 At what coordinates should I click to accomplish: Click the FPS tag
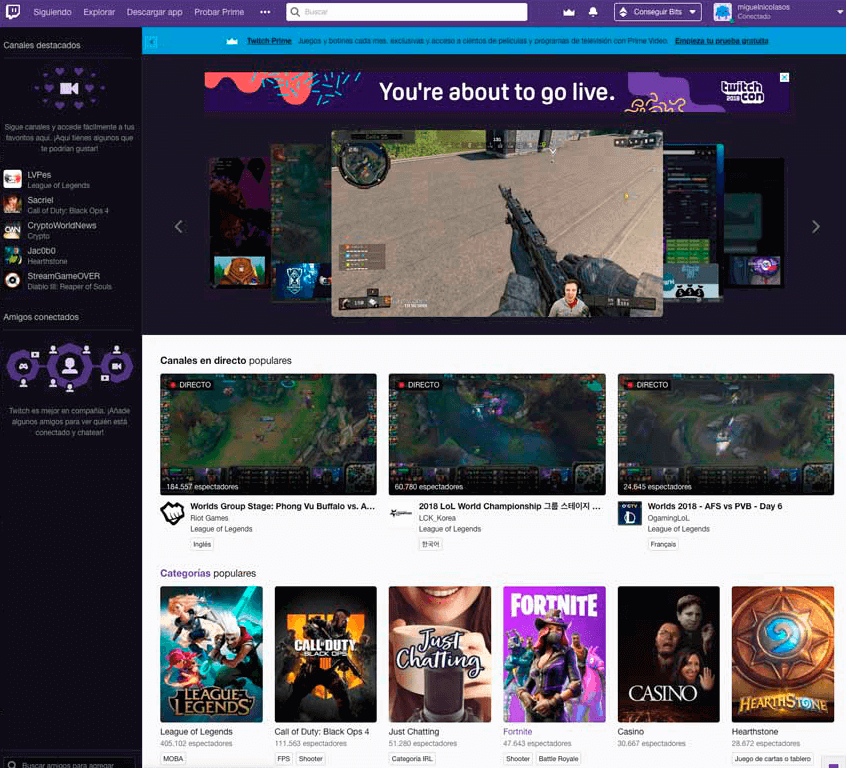click(284, 759)
